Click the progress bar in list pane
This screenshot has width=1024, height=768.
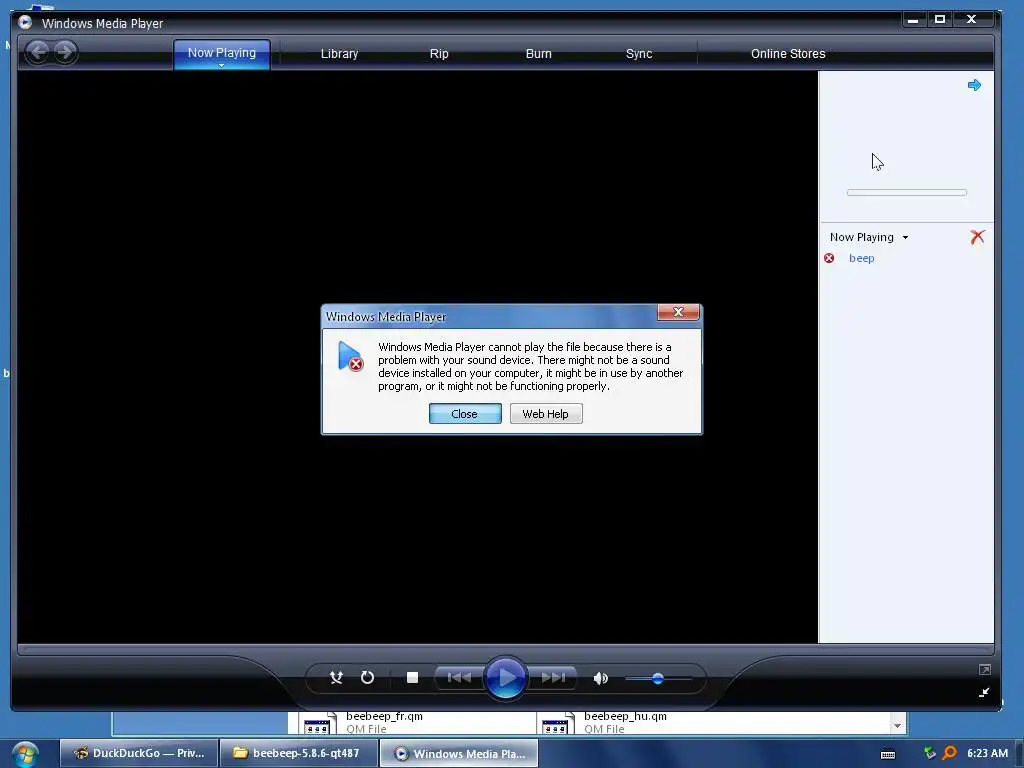[x=906, y=193]
